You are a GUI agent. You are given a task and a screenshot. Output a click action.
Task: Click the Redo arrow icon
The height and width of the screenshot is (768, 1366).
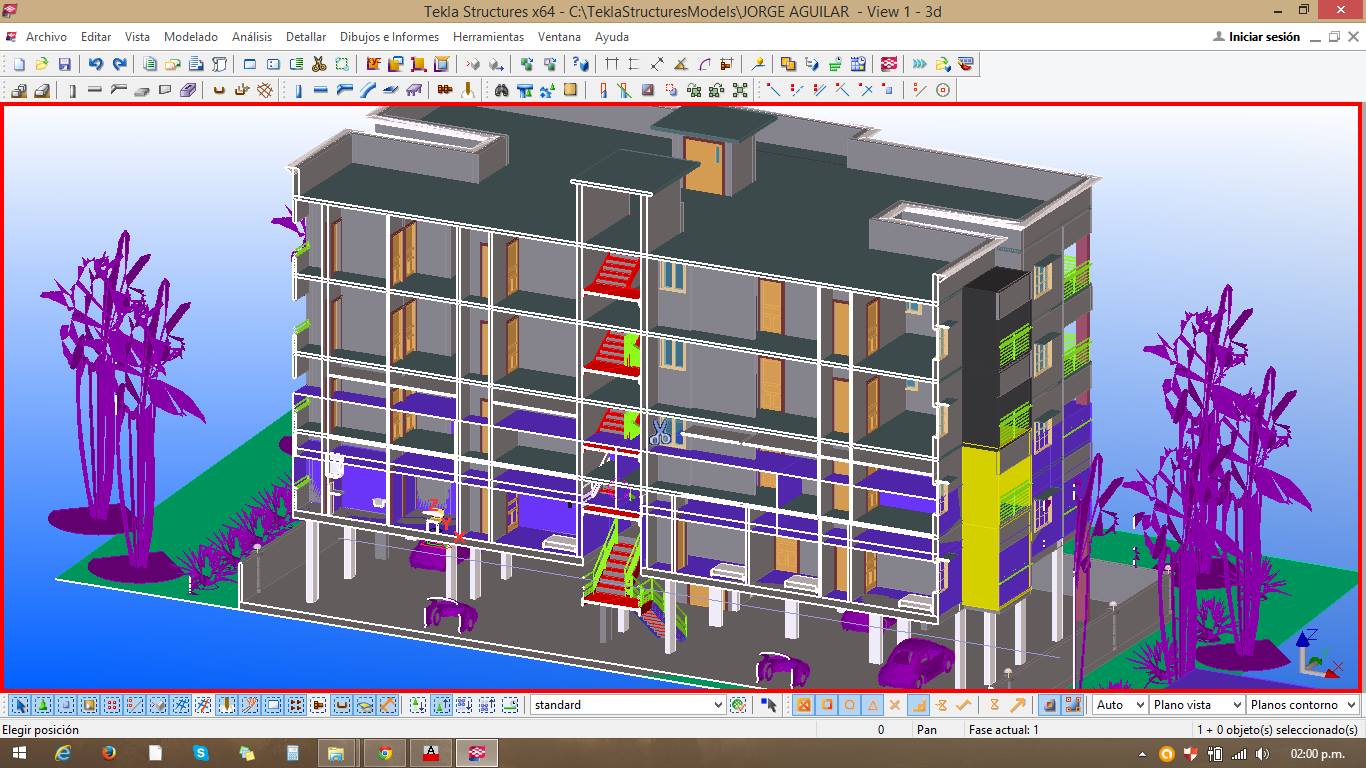coord(119,64)
